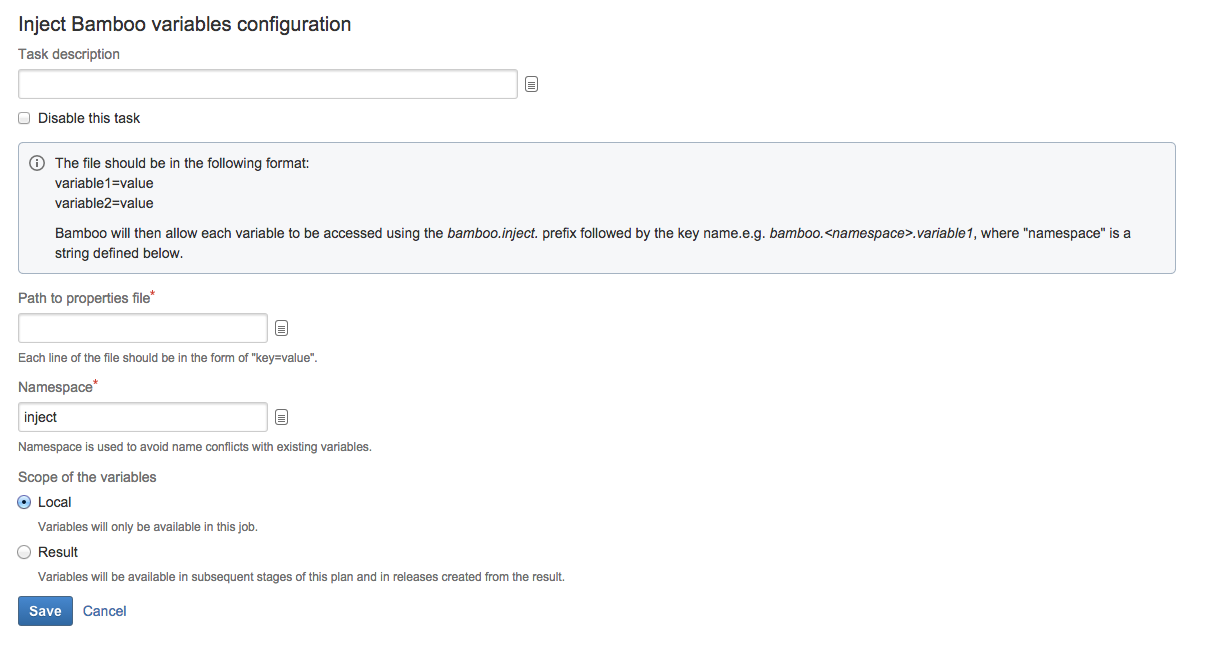The height and width of the screenshot is (650, 1205).
Task: Click the 'Scope of the variables' heading
Action: point(87,477)
